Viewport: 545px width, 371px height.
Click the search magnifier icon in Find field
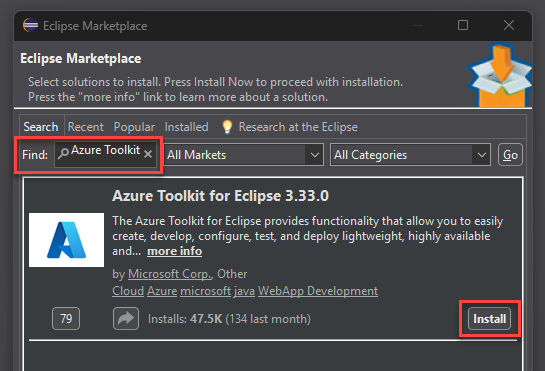[x=63, y=153]
